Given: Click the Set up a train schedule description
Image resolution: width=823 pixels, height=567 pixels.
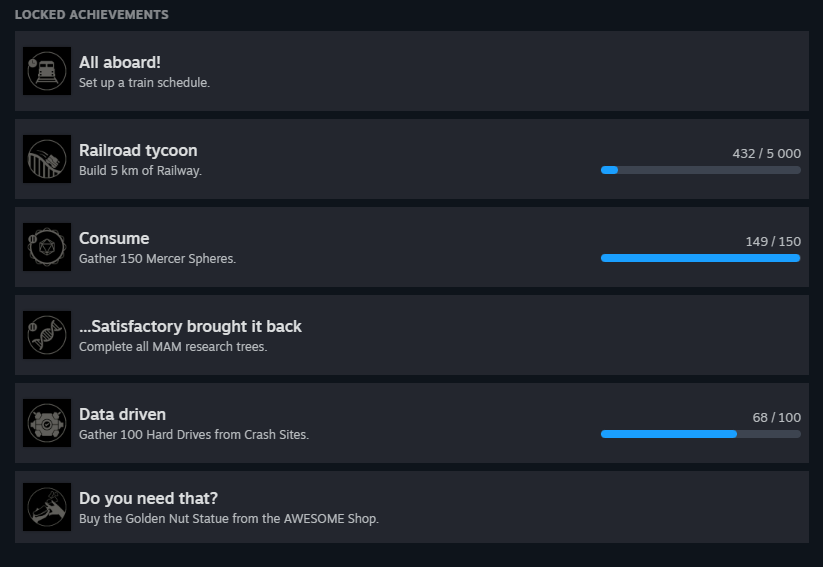Looking at the screenshot, I should [x=144, y=83].
